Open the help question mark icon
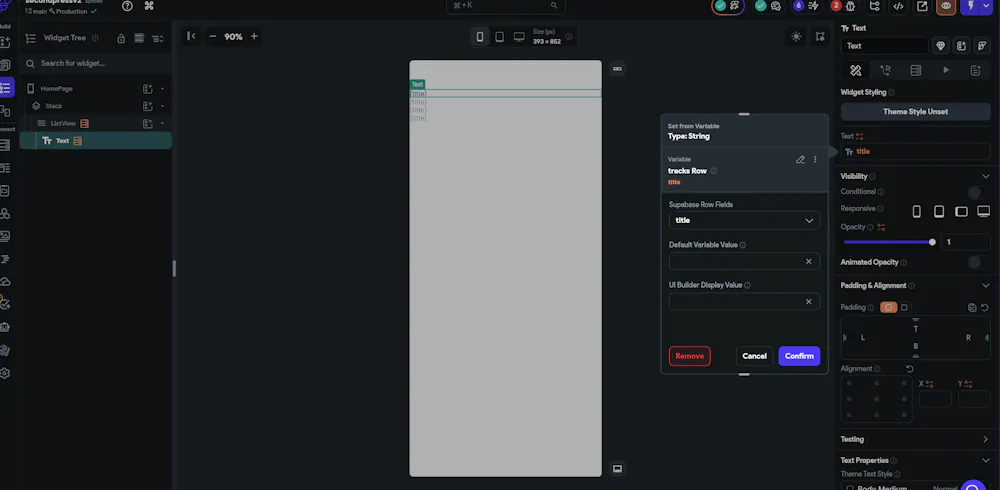The width and height of the screenshot is (1000, 490). (x=127, y=6)
